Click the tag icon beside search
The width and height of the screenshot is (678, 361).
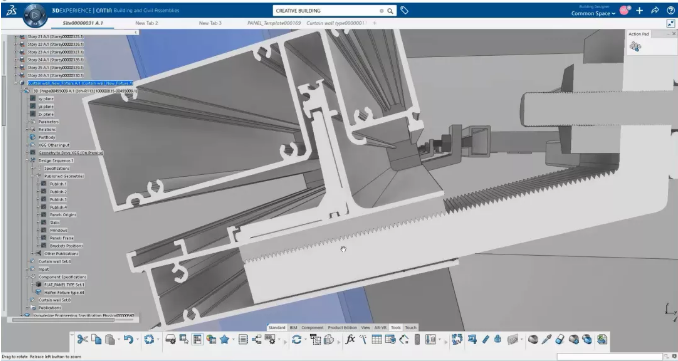click(x=404, y=10)
